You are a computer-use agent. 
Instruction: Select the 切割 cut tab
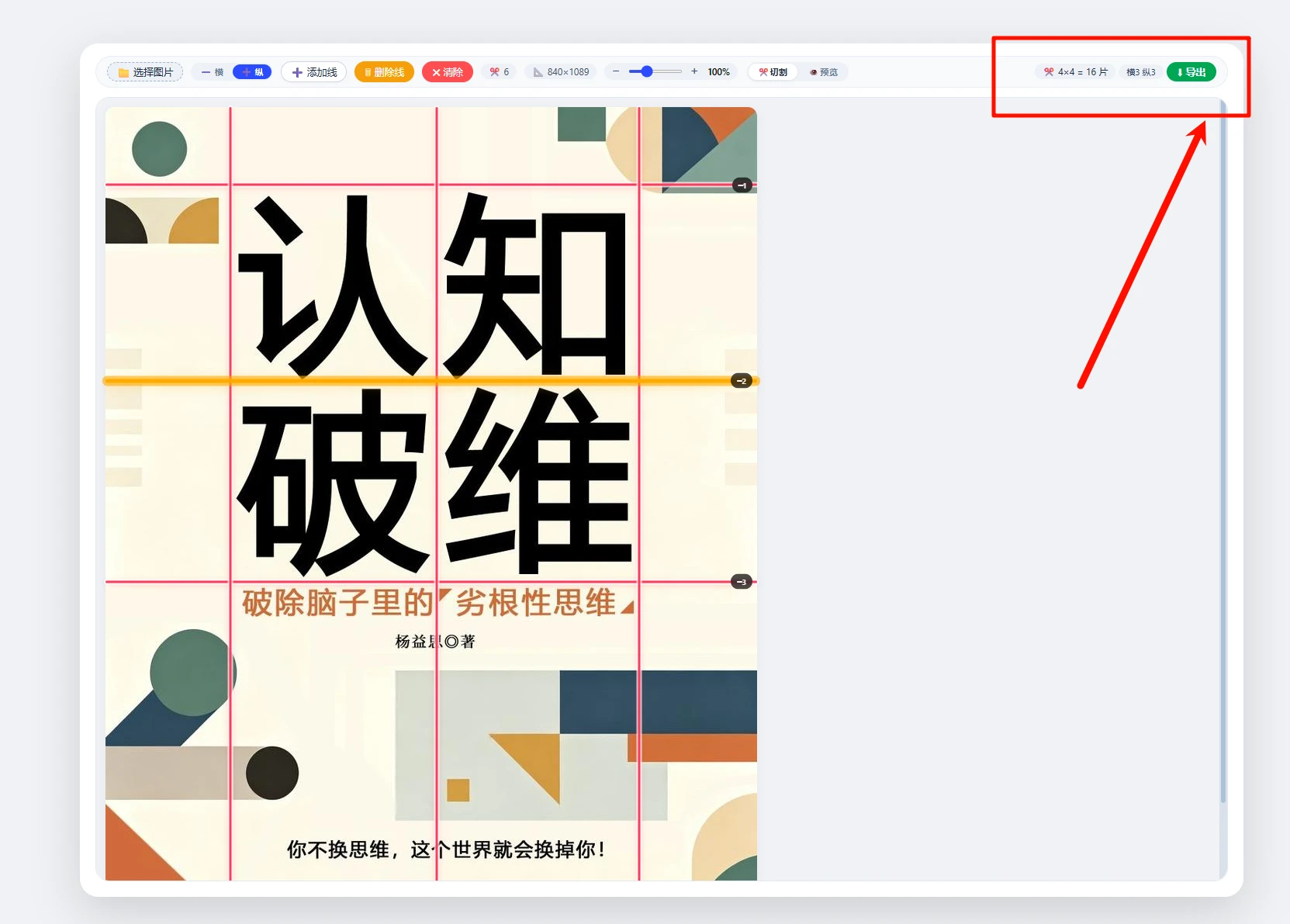773,72
